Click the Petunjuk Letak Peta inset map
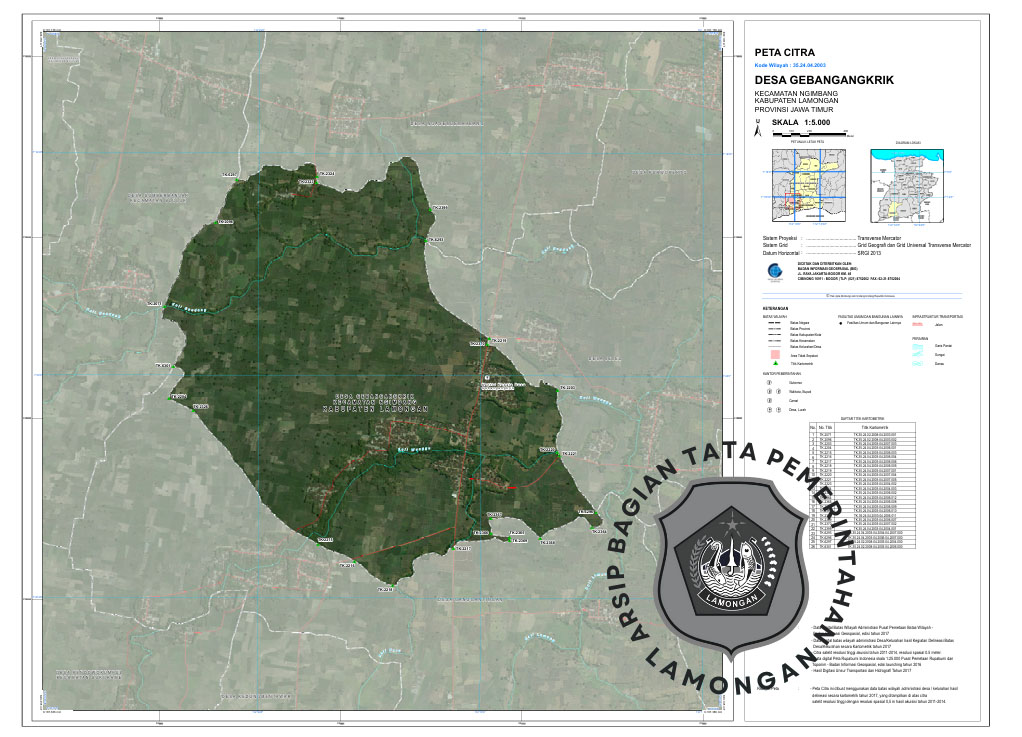The width and height of the screenshot is (1022, 737). click(x=806, y=186)
